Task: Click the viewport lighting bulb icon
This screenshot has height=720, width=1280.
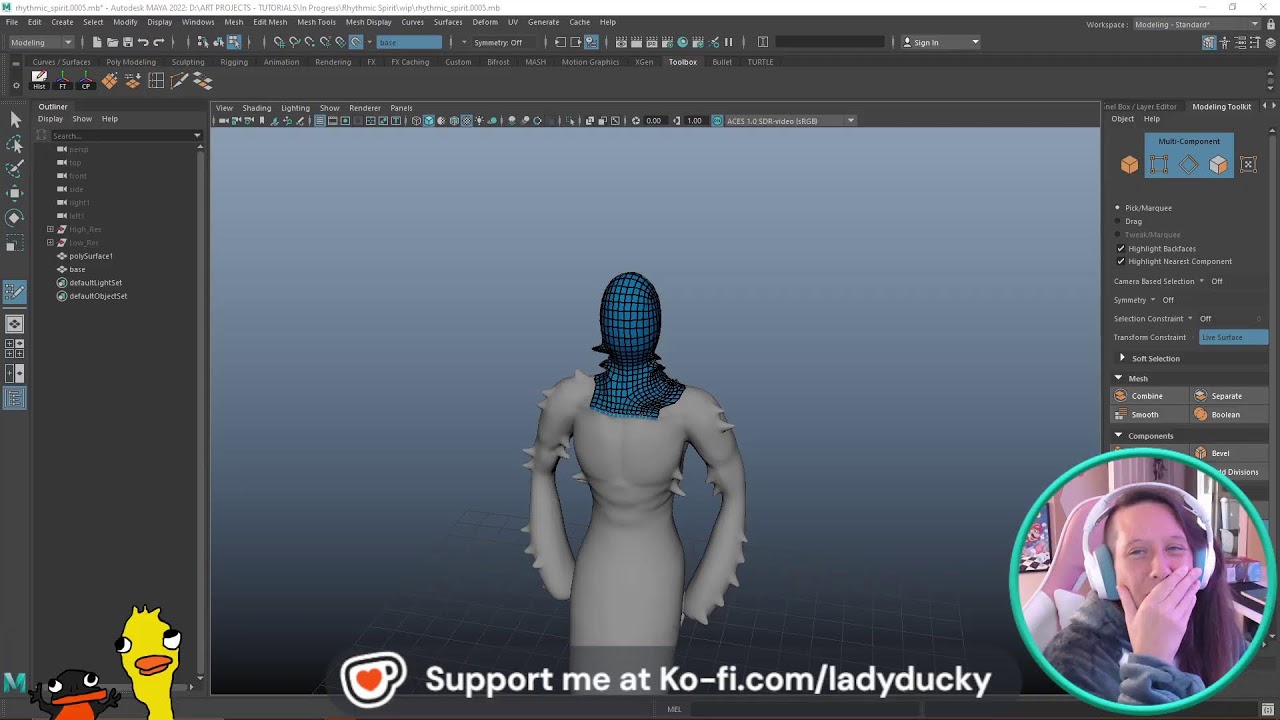Action: click(479, 121)
